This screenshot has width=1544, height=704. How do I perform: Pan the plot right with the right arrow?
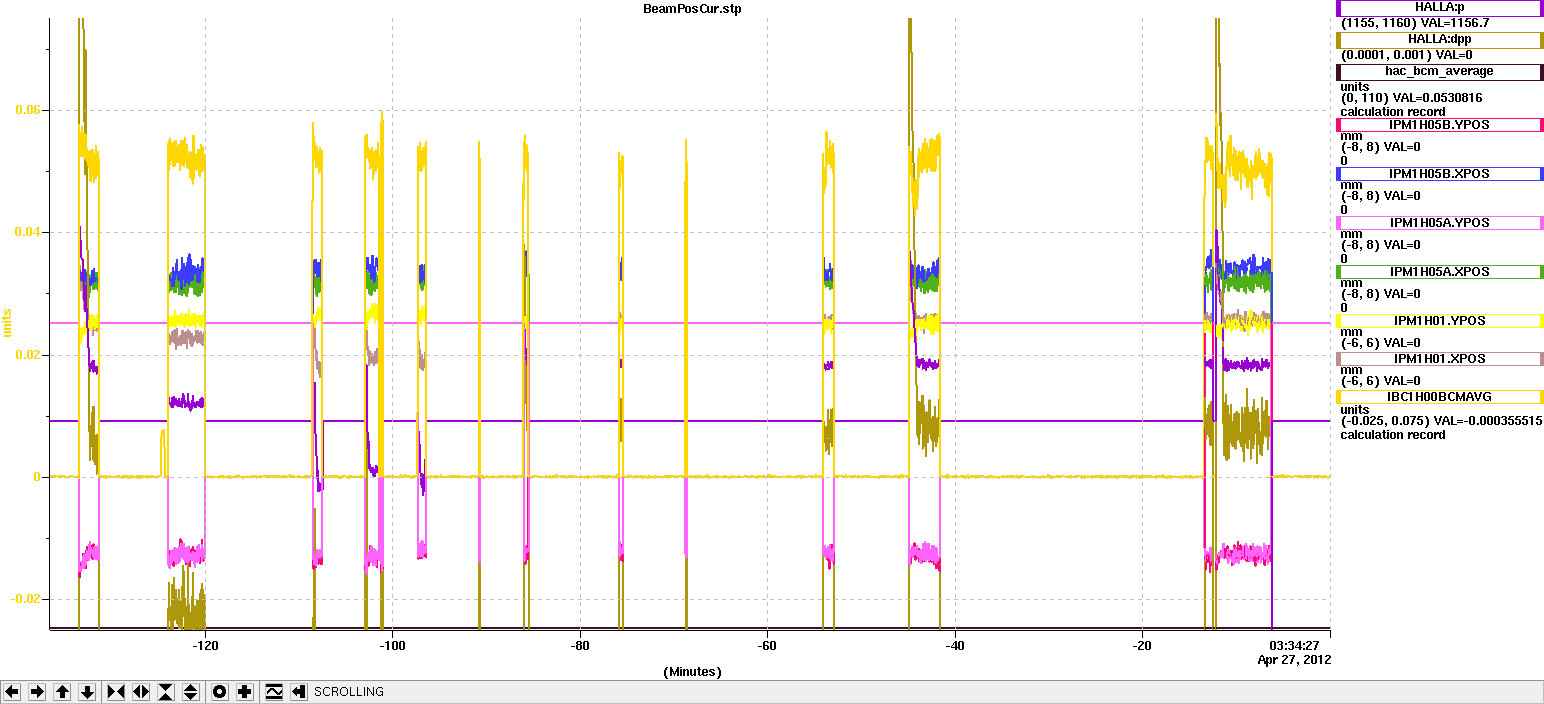tap(37, 692)
